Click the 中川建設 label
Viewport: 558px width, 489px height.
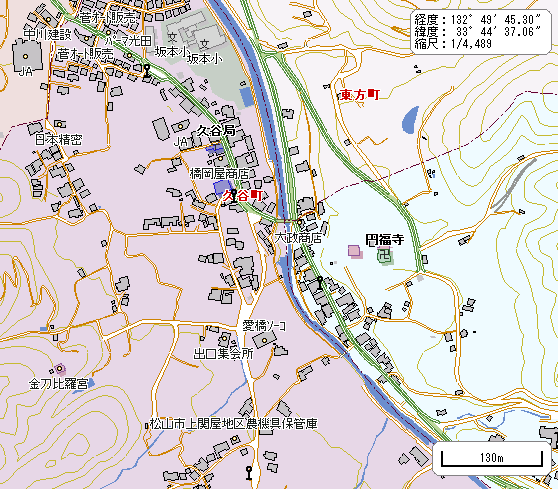tap(48, 35)
